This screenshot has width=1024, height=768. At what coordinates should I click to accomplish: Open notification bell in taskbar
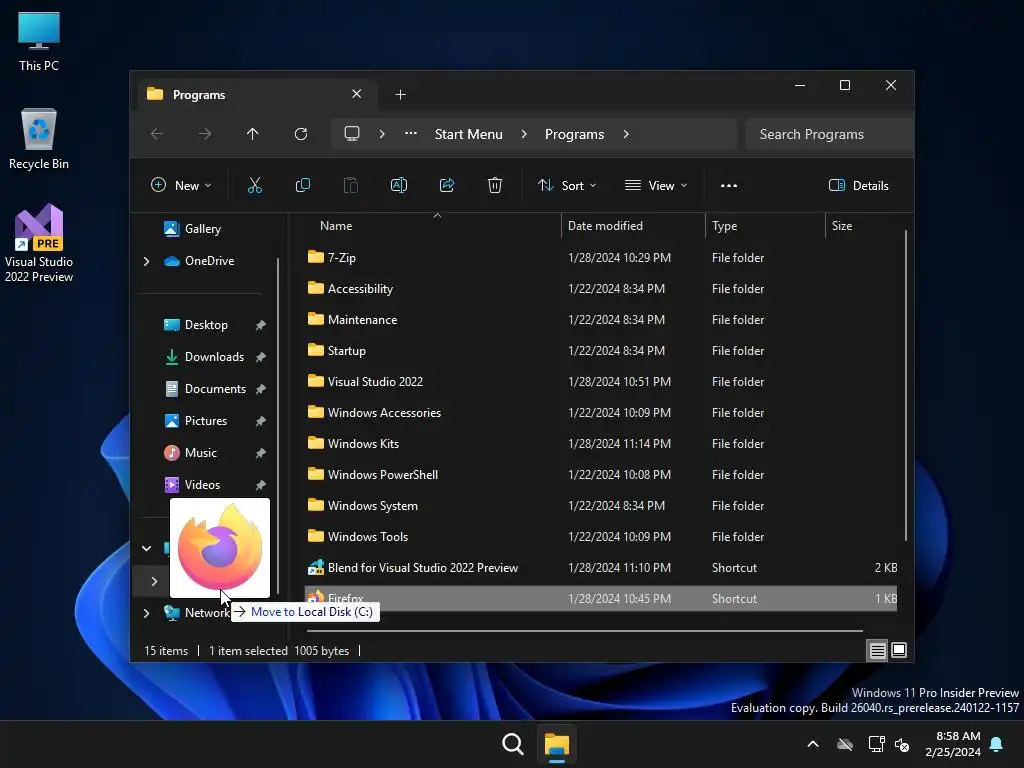pyautogui.click(x=997, y=744)
